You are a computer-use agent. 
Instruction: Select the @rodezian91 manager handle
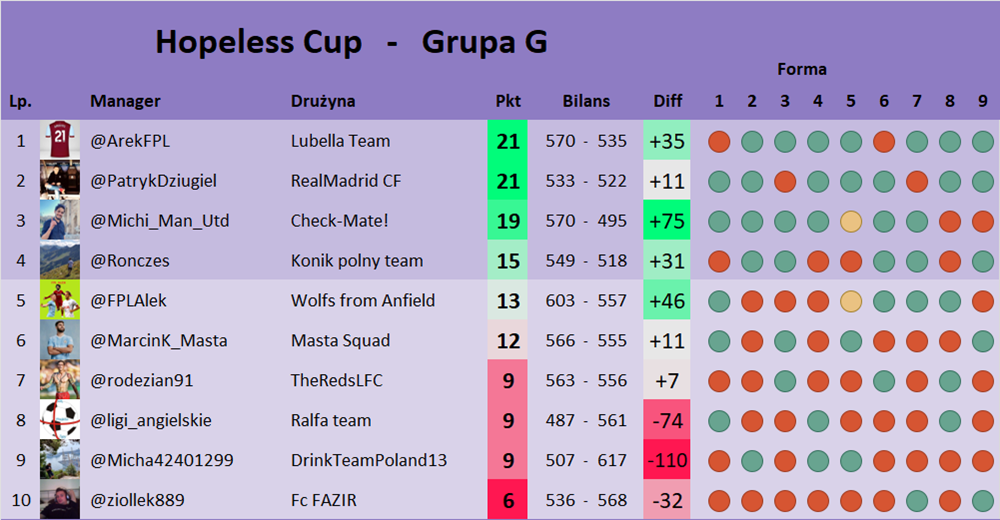[x=141, y=380]
